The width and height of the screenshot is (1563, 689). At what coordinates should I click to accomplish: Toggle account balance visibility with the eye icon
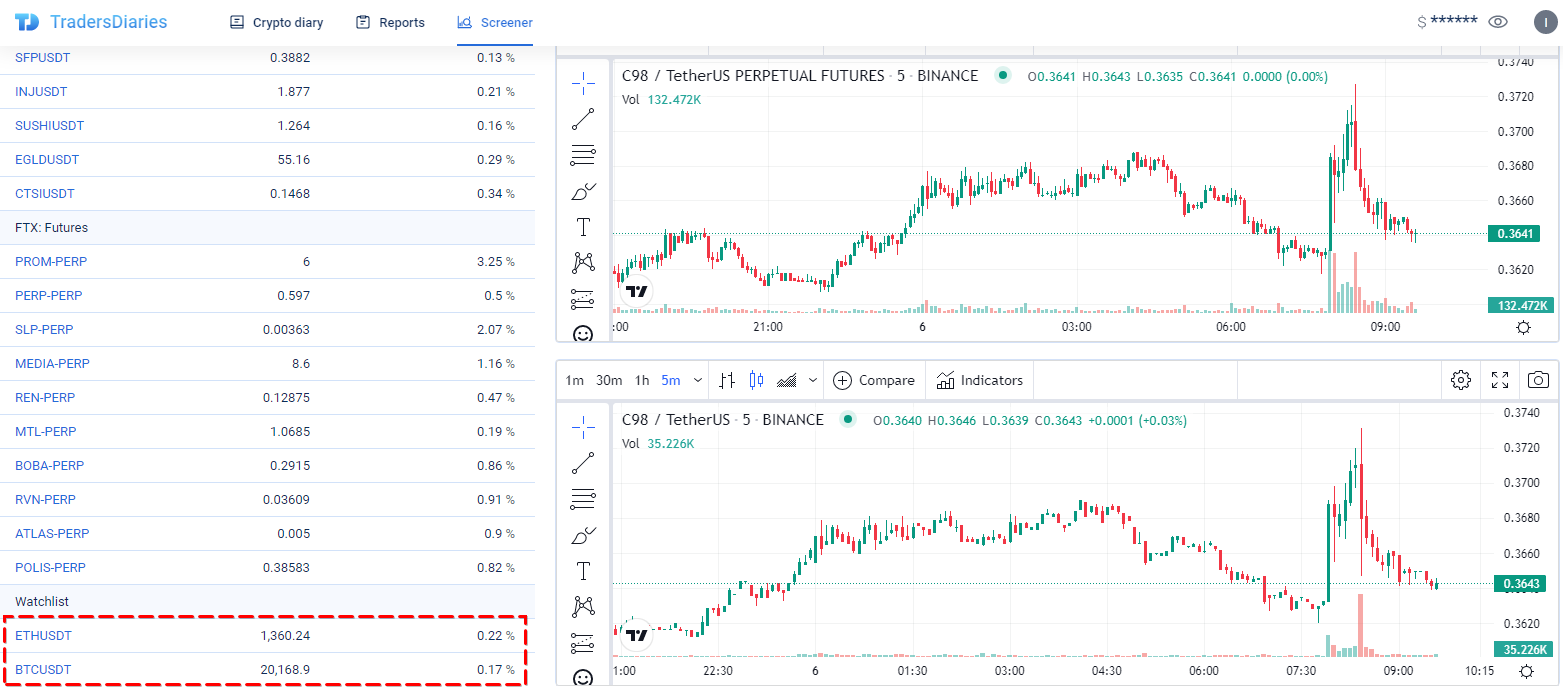1498,20
